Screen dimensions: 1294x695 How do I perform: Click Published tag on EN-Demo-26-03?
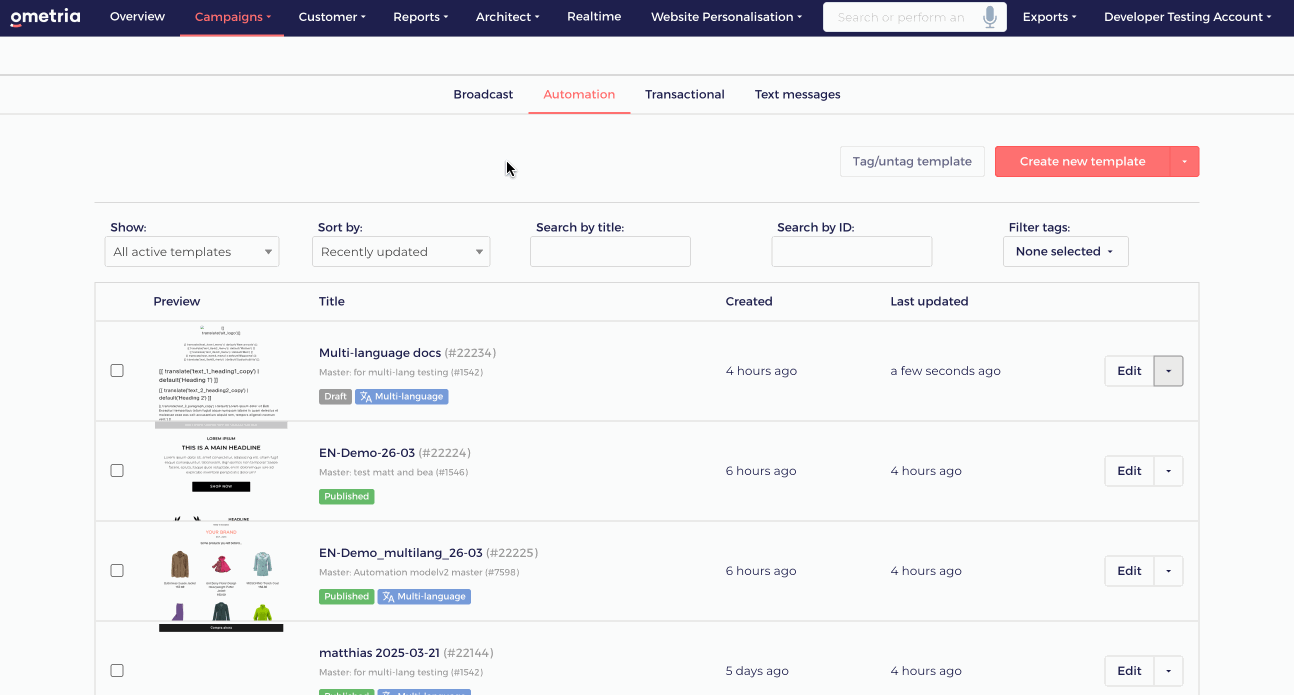tap(347, 496)
